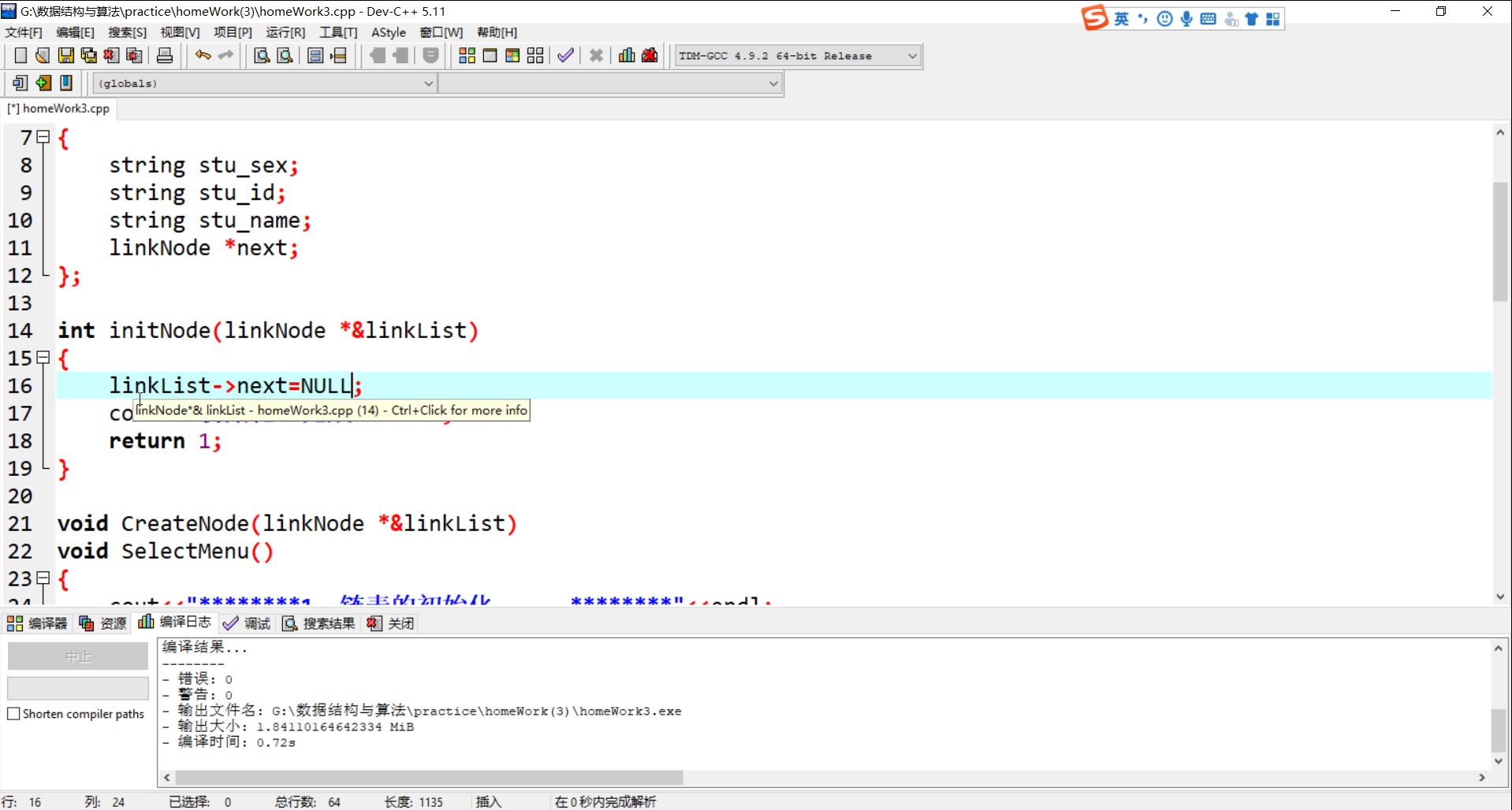Click the Compile & Run toolbar icon

[x=512, y=55]
